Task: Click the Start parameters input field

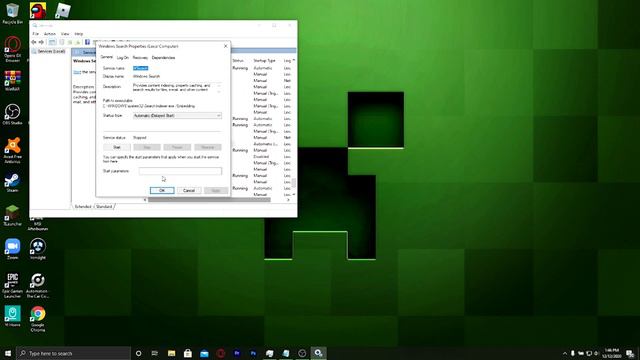Action: tap(180, 171)
